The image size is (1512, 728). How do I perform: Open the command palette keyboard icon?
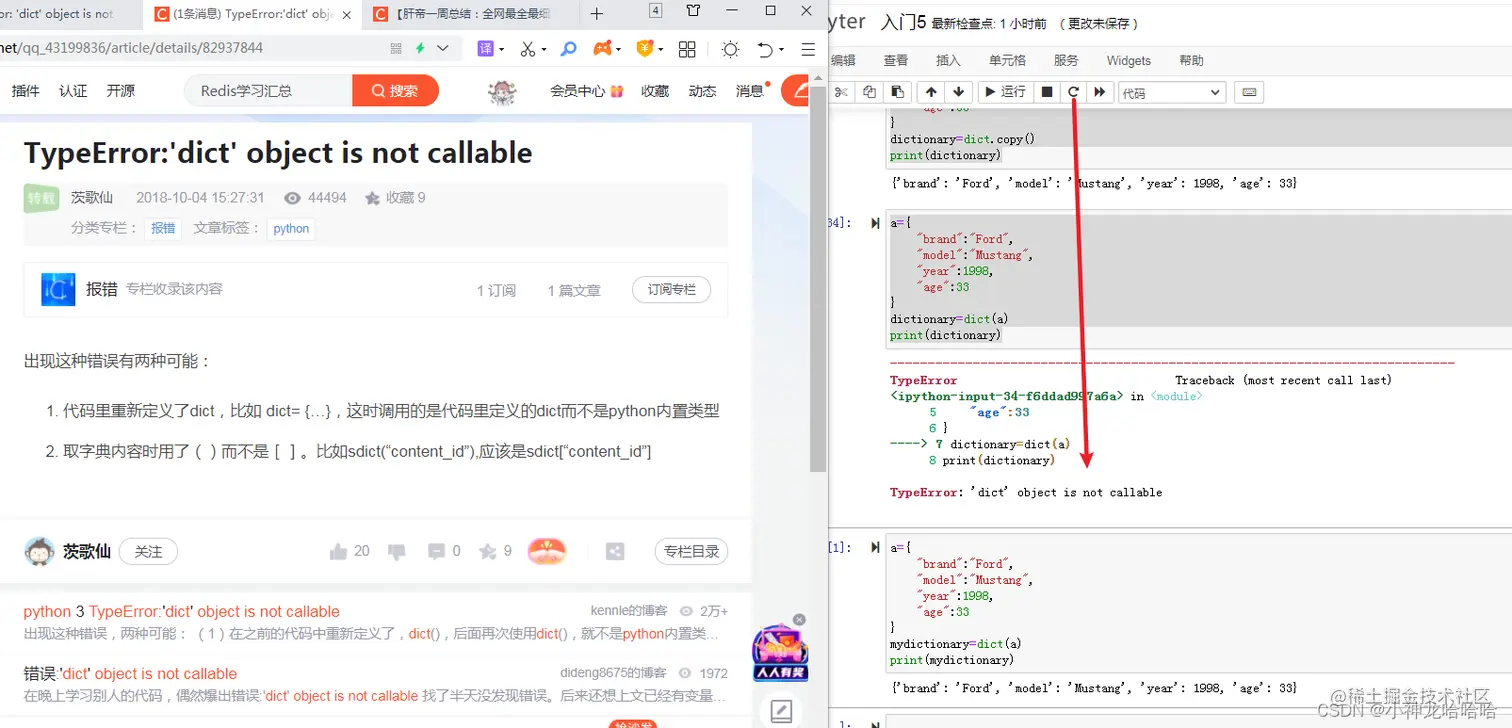[1249, 92]
